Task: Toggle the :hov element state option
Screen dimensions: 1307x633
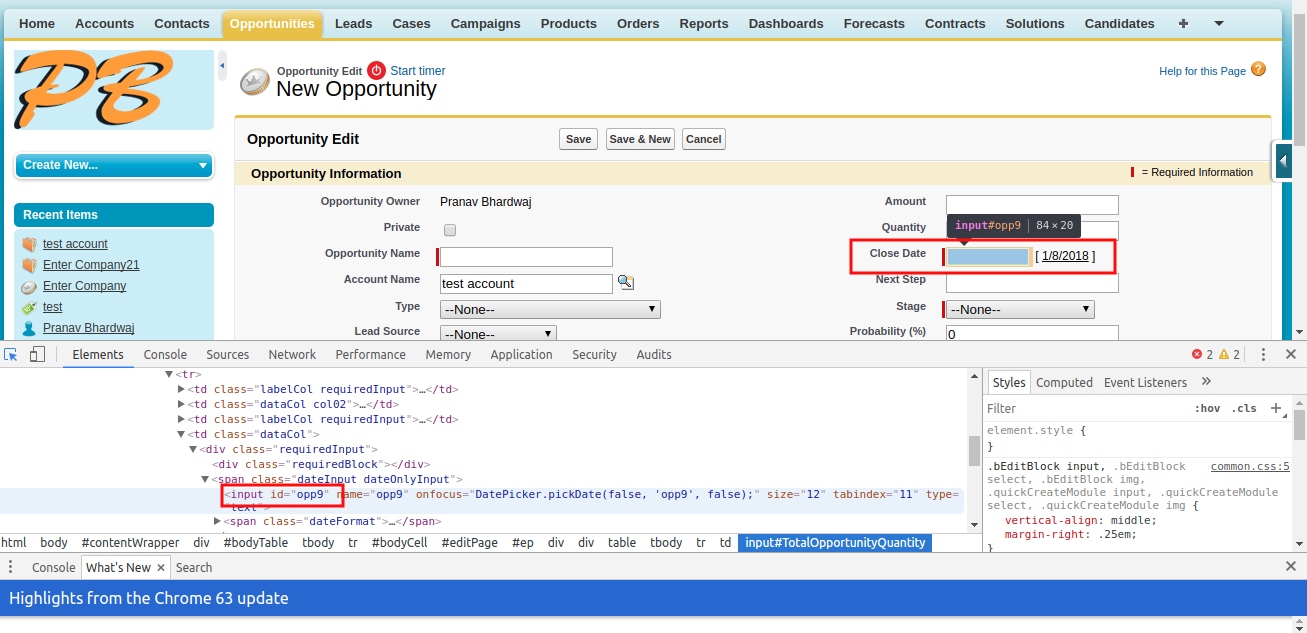Action: [1207, 408]
